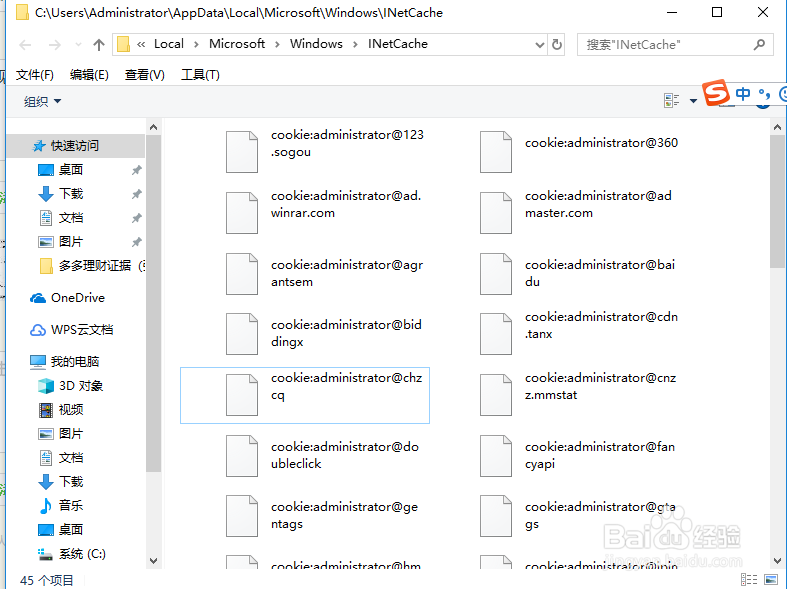Refresh the INetCache folder view
Viewport: 787px width, 589px height.
(557, 45)
